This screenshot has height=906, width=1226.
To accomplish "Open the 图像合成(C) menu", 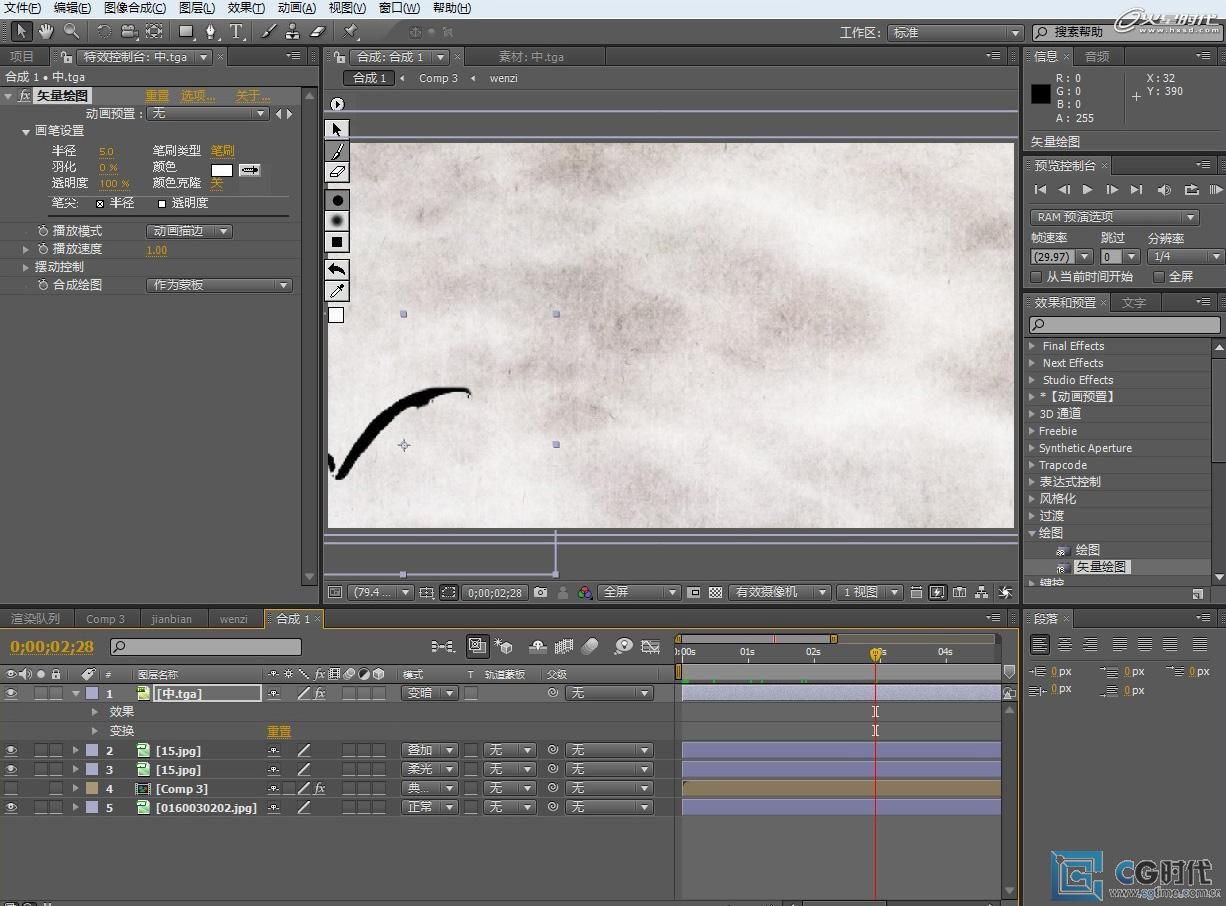I will 135,8.
